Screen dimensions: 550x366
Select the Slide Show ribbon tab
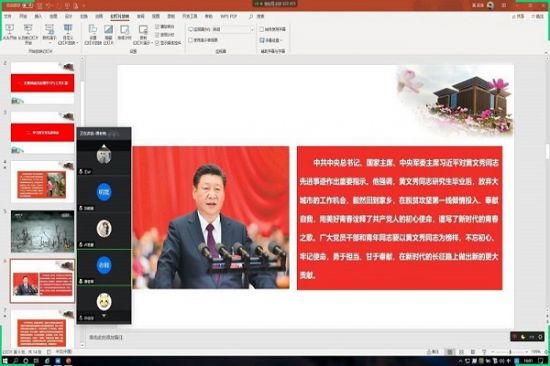point(120,16)
